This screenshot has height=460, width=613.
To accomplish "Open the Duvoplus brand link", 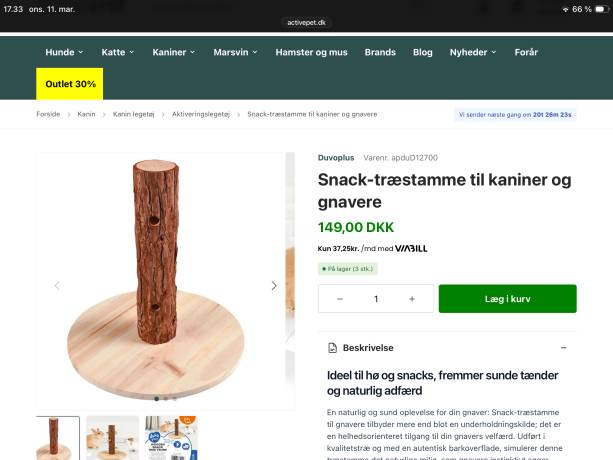I will (x=336, y=158).
